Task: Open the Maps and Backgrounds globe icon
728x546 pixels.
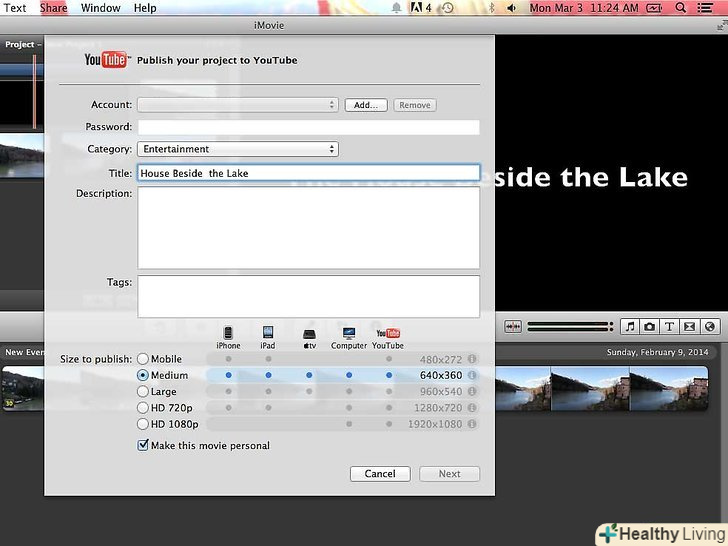Action: pos(710,326)
